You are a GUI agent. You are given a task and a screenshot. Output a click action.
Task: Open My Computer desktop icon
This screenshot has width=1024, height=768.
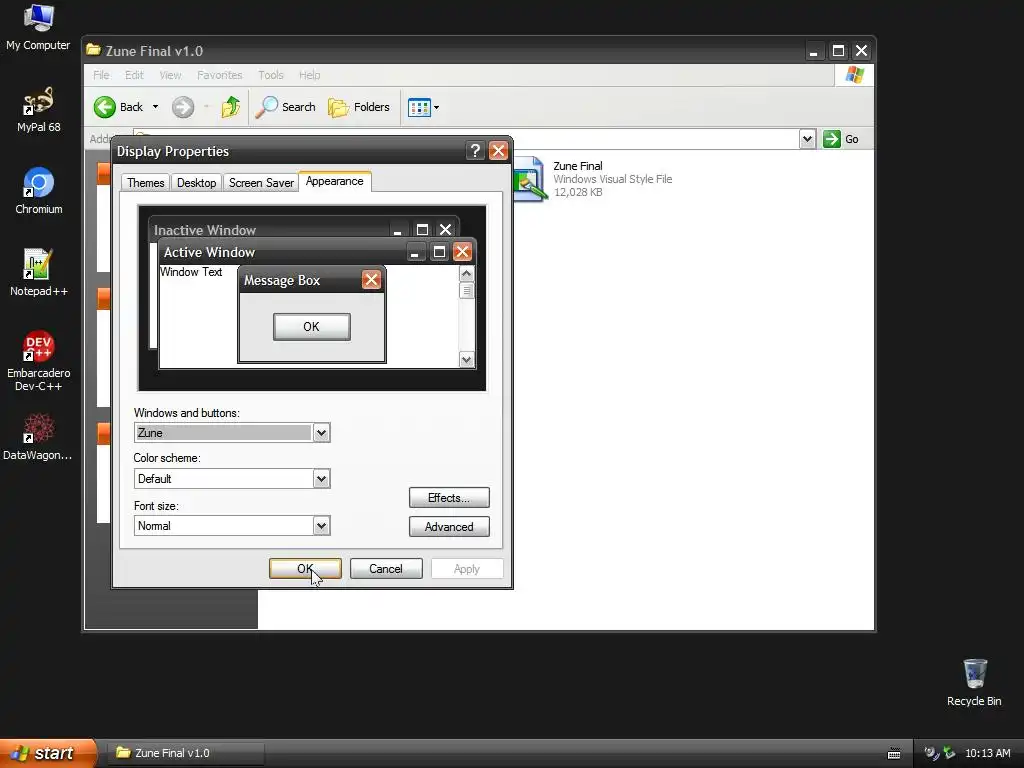pyautogui.click(x=38, y=26)
